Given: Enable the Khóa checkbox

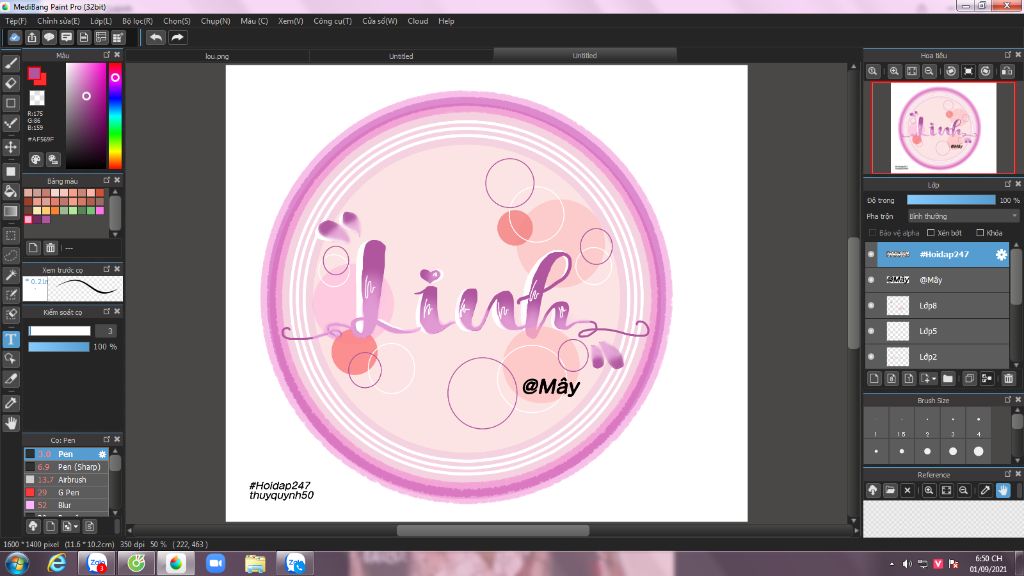Looking at the screenshot, I should (x=980, y=232).
